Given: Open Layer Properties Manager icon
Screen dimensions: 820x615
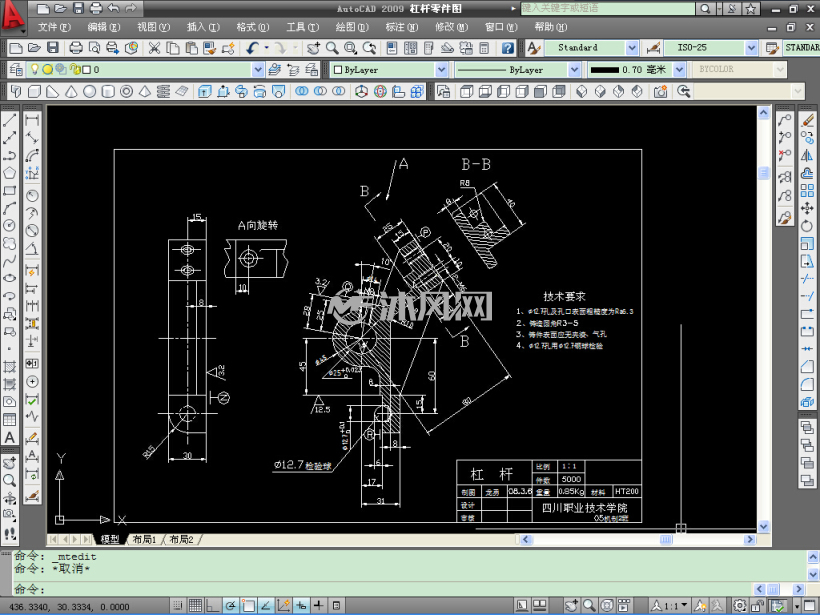Looking at the screenshot, I should click(16, 70).
